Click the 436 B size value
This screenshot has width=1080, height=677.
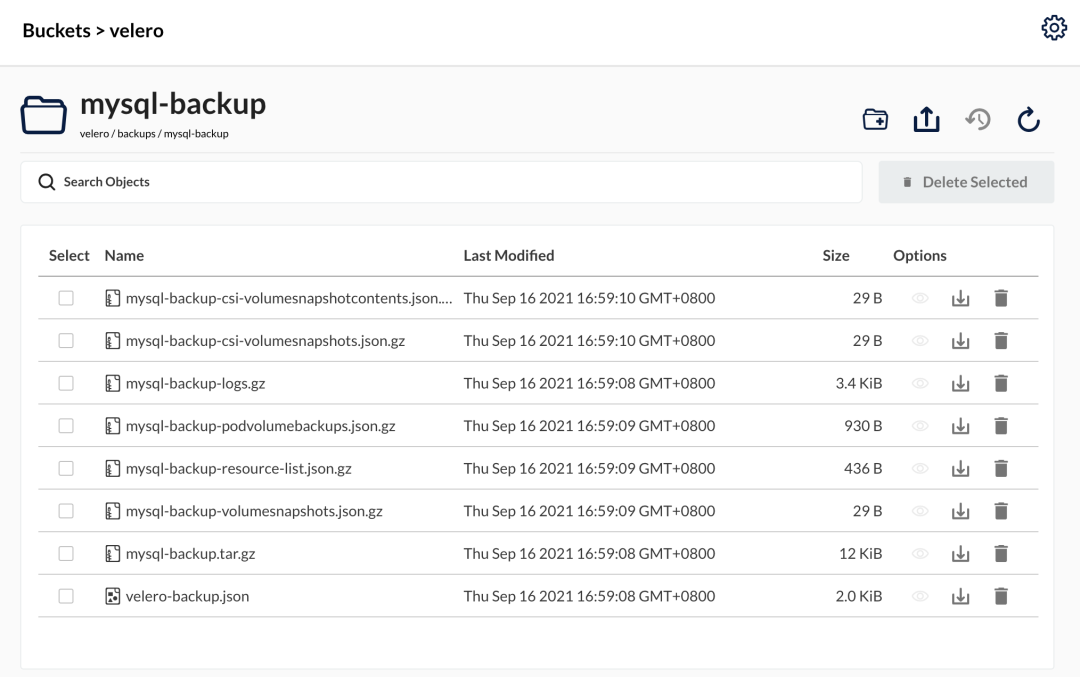click(863, 469)
